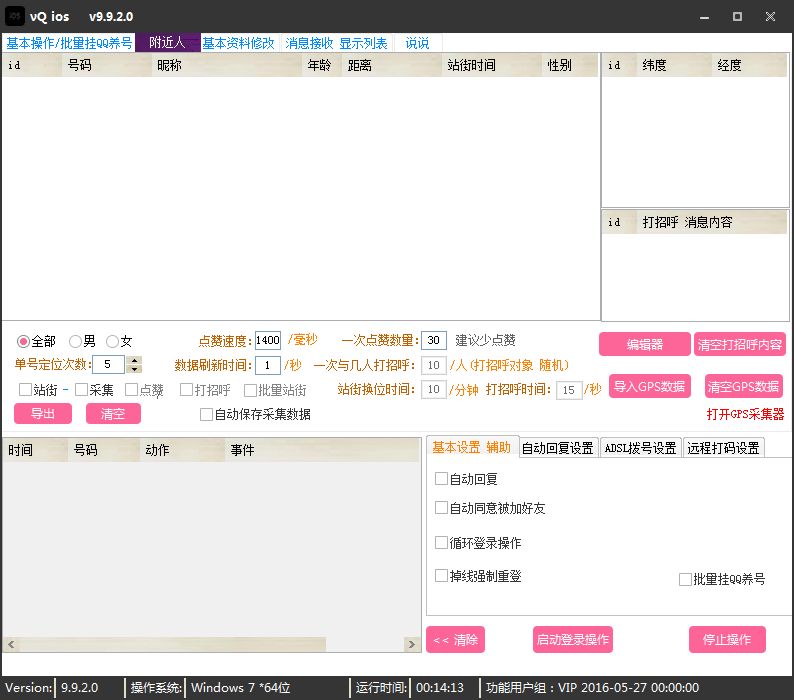Click the 数据刷新时间 input field
Image resolution: width=794 pixels, height=700 pixels.
267,365
